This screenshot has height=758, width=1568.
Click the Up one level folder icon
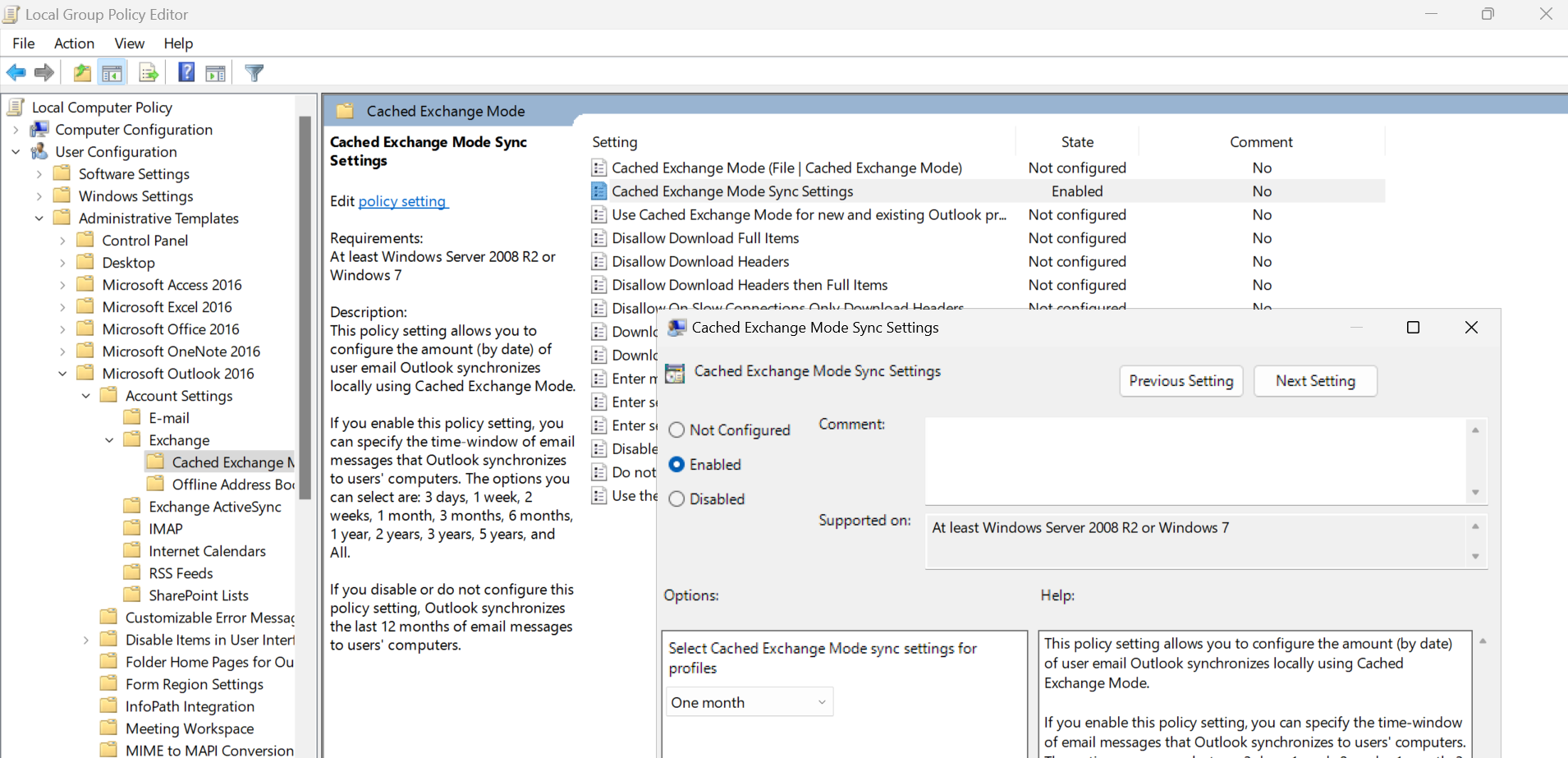coord(82,72)
